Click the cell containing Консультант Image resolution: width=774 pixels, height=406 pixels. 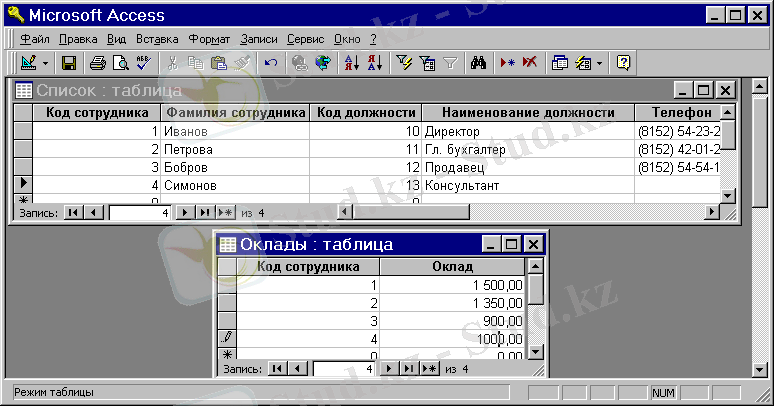click(x=528, y=185)
